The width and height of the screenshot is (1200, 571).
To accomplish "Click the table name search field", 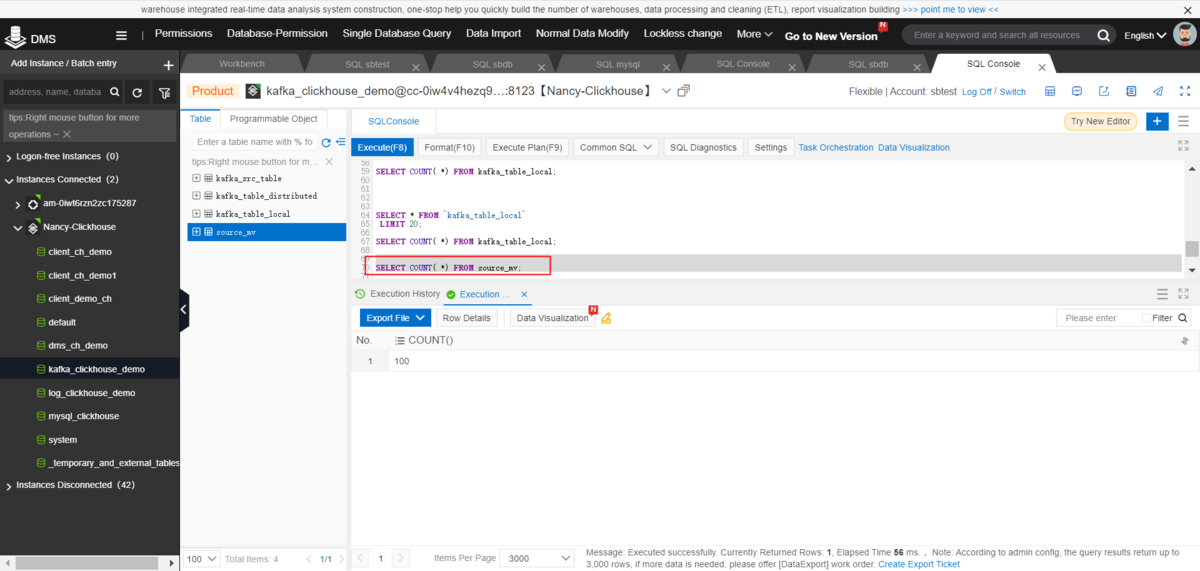I will (254, 142).
